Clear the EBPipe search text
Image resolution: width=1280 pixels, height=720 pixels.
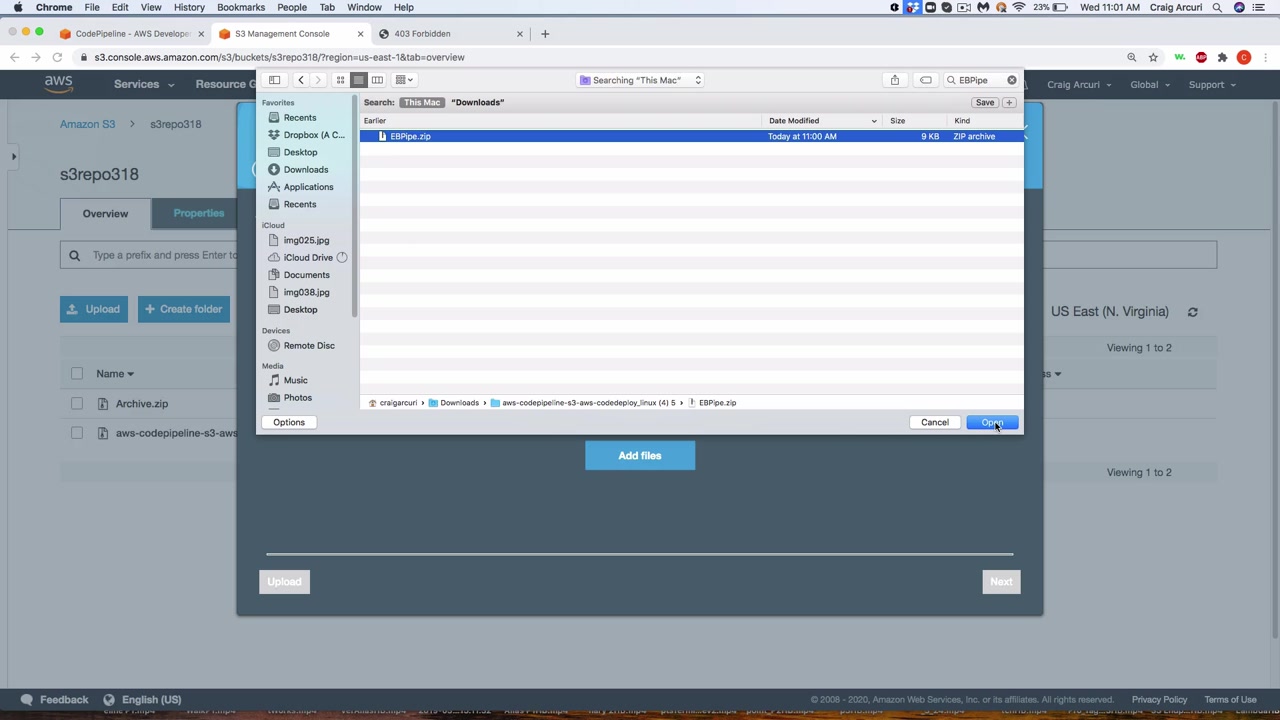1012,80
